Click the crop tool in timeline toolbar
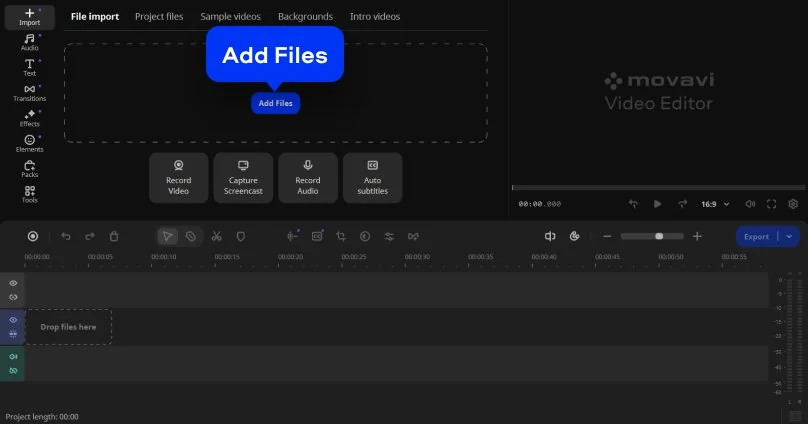 pos(341,236)
